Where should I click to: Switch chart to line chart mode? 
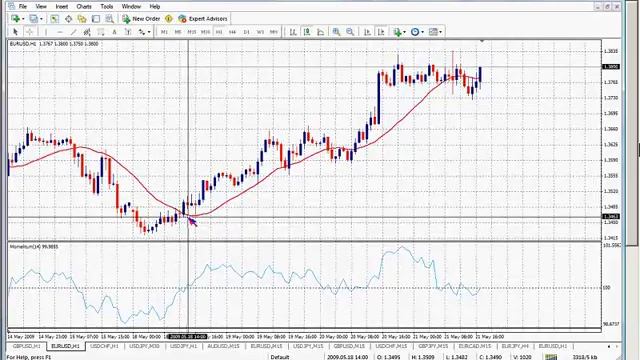(x=321, y=32)
